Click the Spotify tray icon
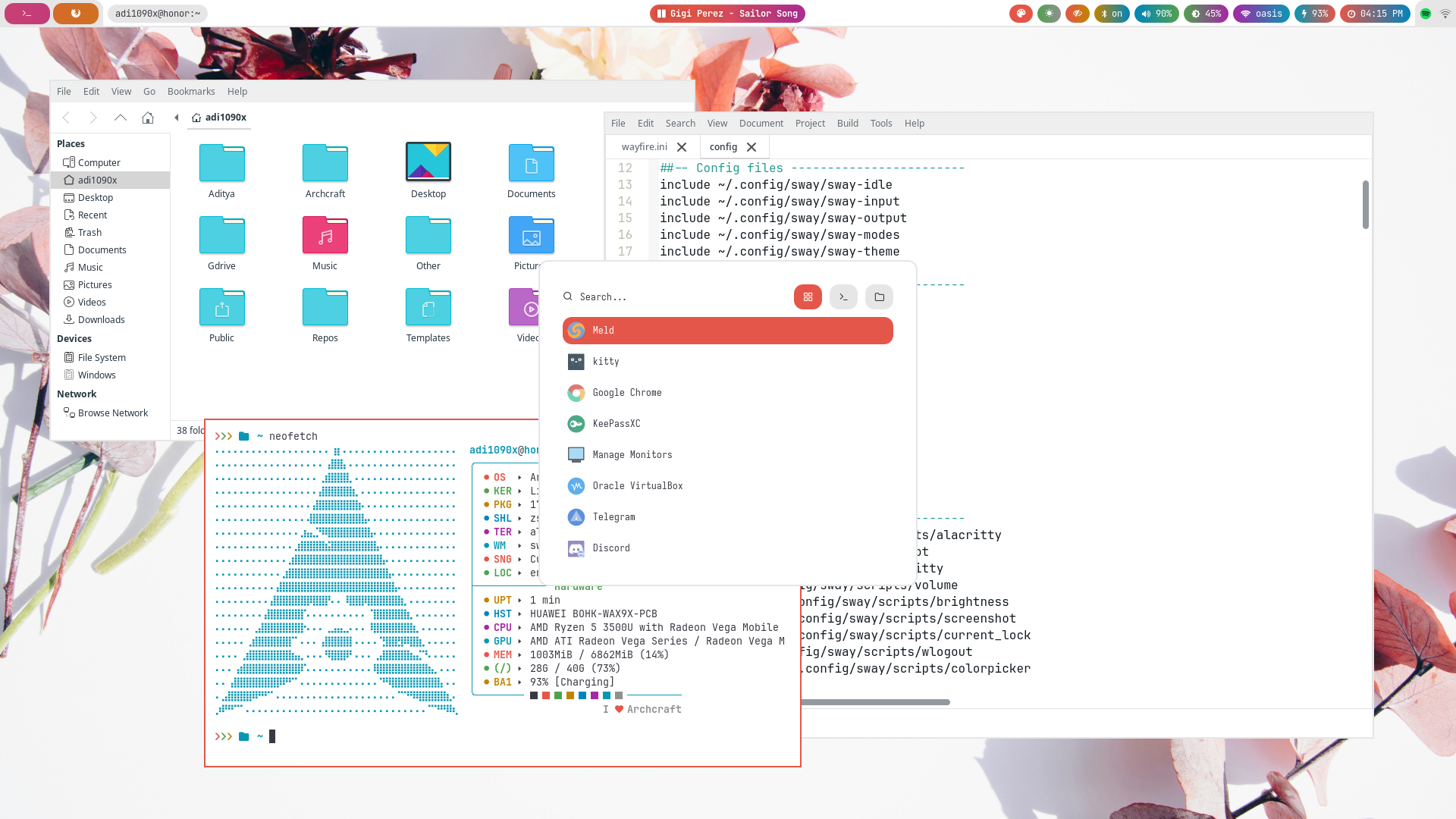Screen dimensions: 1456x819 coord(1426,14)
